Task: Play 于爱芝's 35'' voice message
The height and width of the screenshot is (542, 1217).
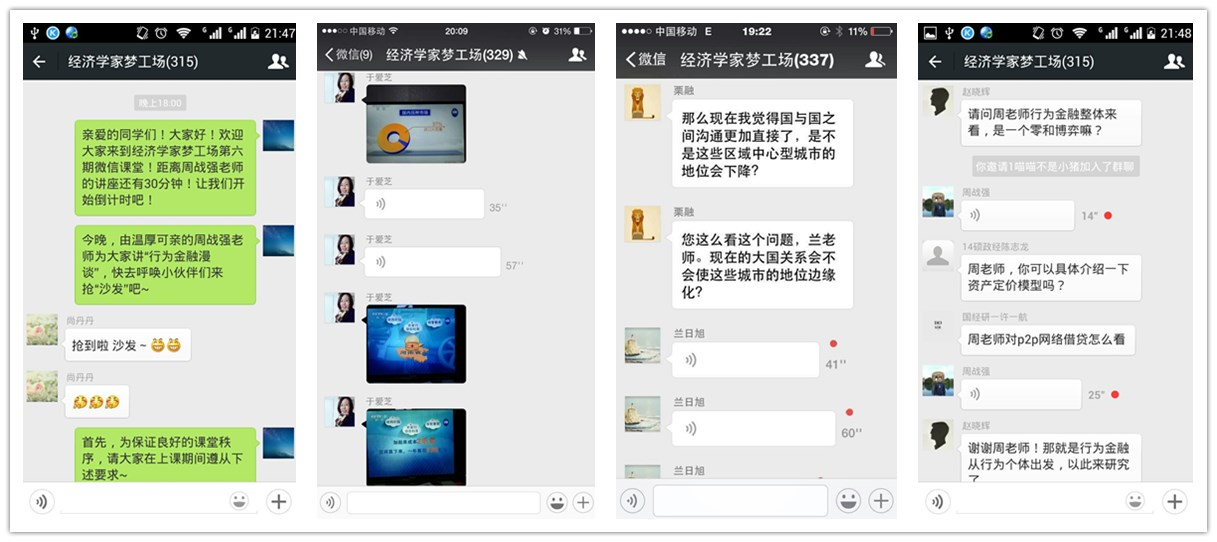Action: tap(424, 205)
